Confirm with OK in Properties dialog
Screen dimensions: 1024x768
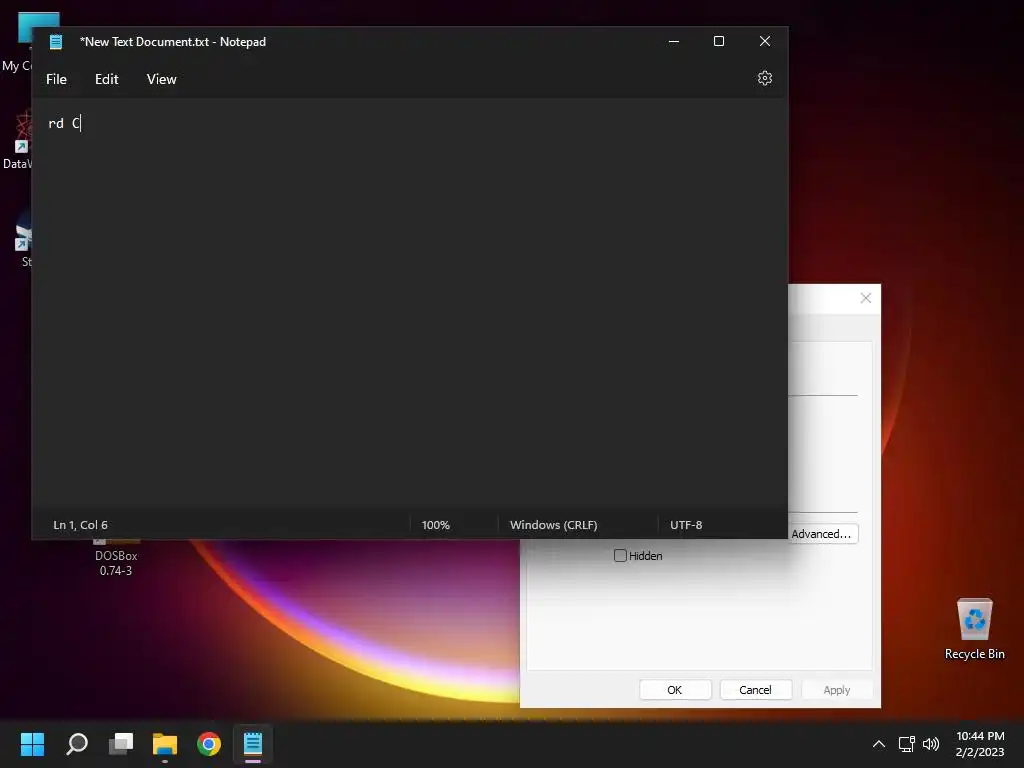675,690
